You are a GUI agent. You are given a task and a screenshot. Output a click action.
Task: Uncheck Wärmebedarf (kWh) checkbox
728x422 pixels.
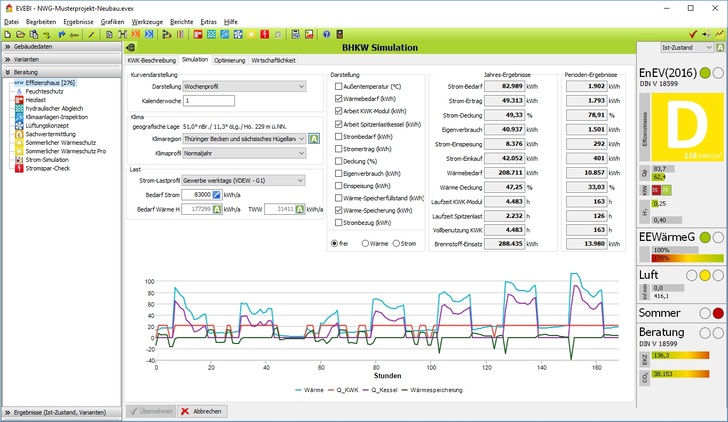[338, 98]
